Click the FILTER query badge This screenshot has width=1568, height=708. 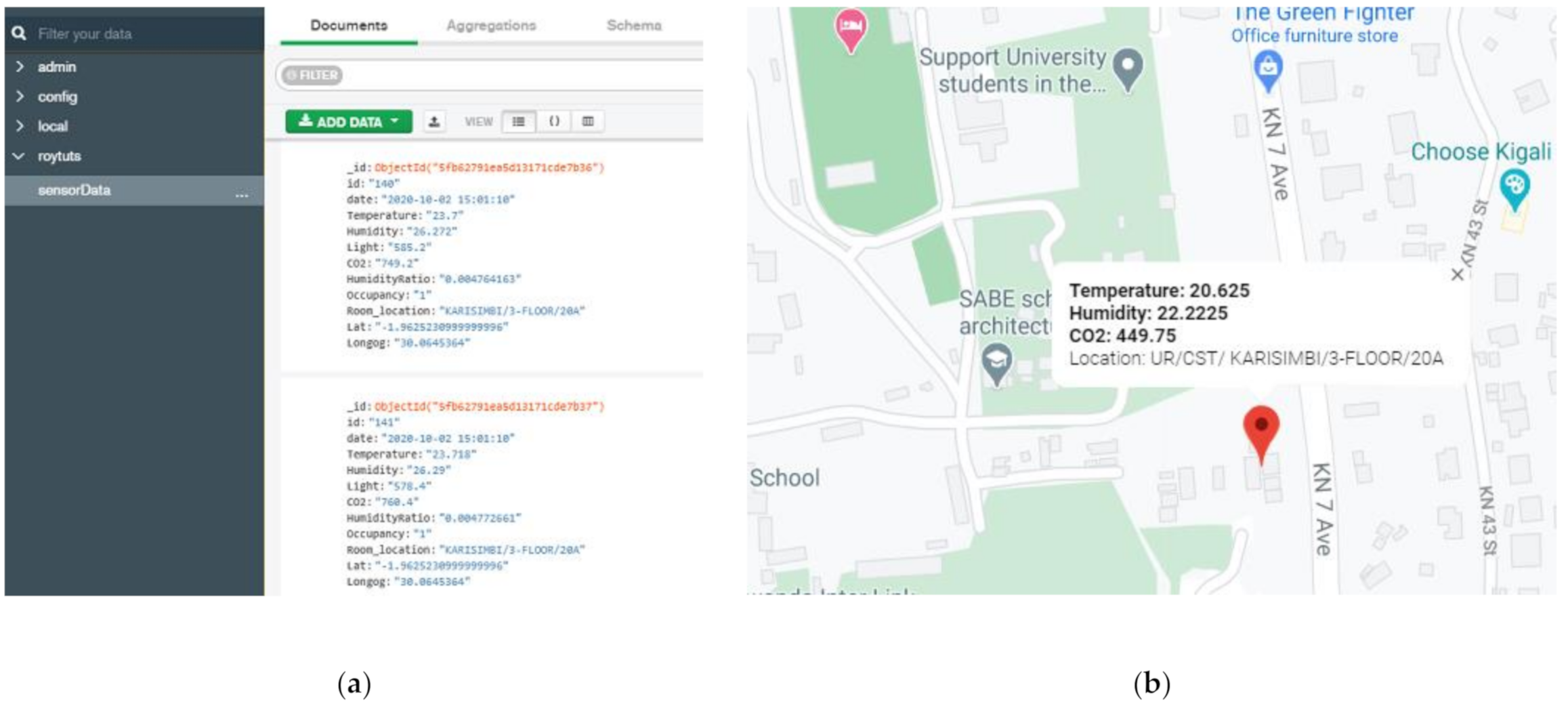312,75
